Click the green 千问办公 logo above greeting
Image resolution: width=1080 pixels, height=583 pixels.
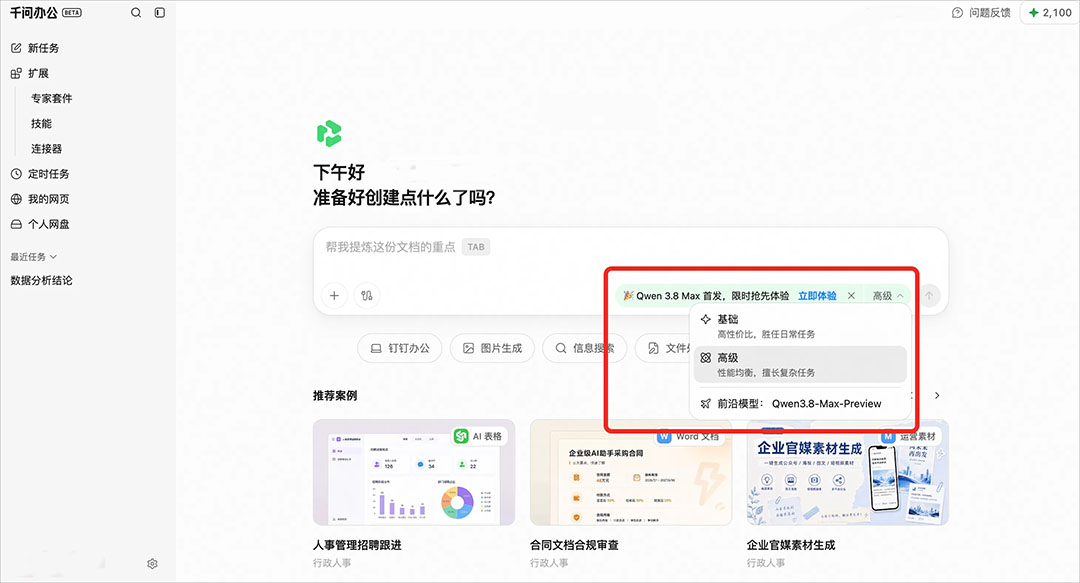click(329, 134)
